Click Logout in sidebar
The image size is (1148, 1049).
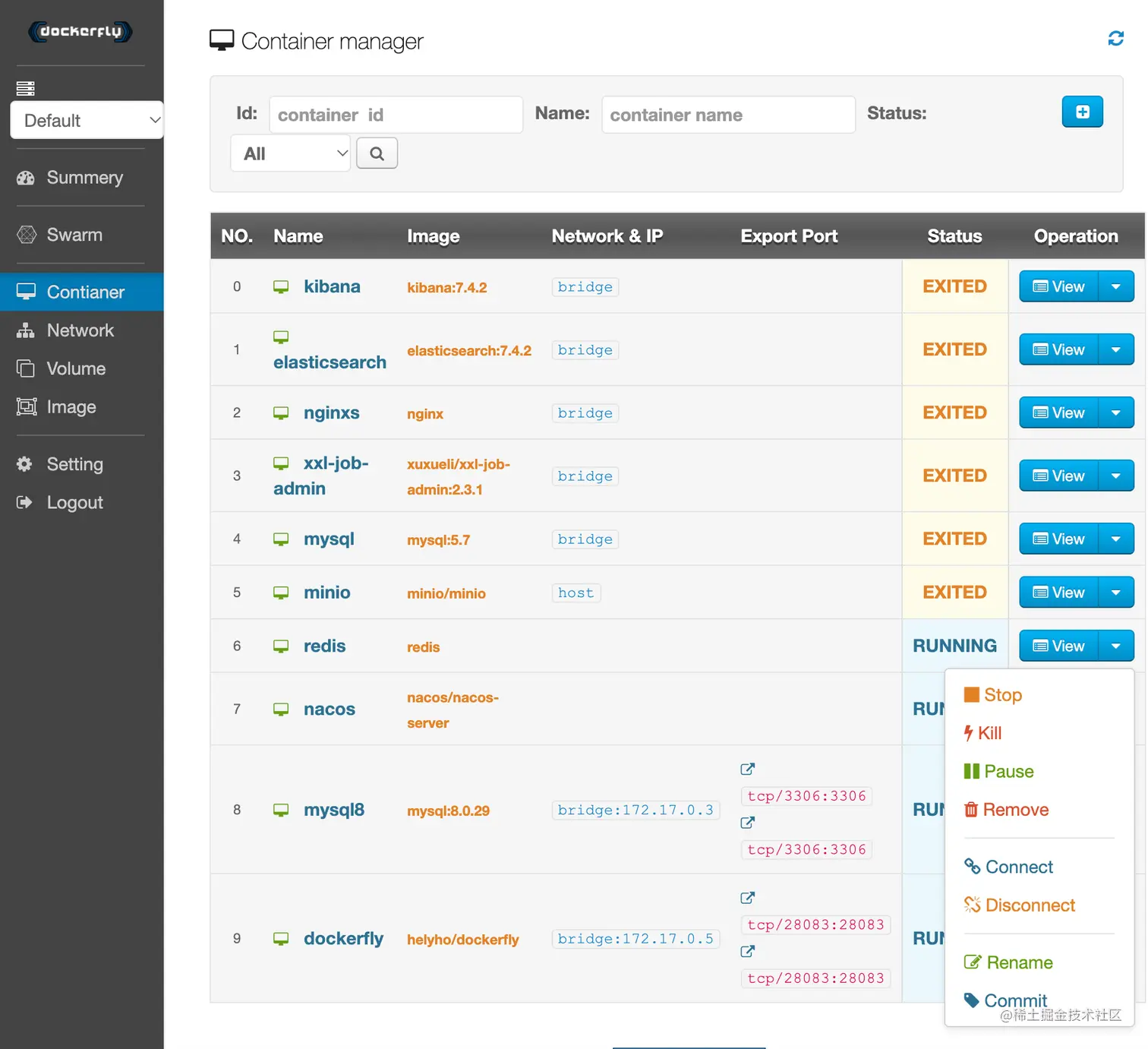click(82, 502)
